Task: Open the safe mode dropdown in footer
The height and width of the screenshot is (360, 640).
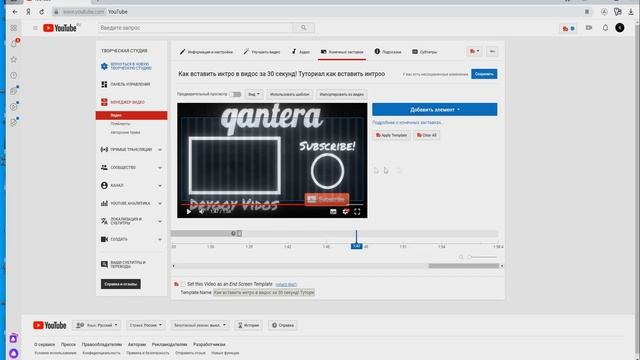Action: [200, 325]
